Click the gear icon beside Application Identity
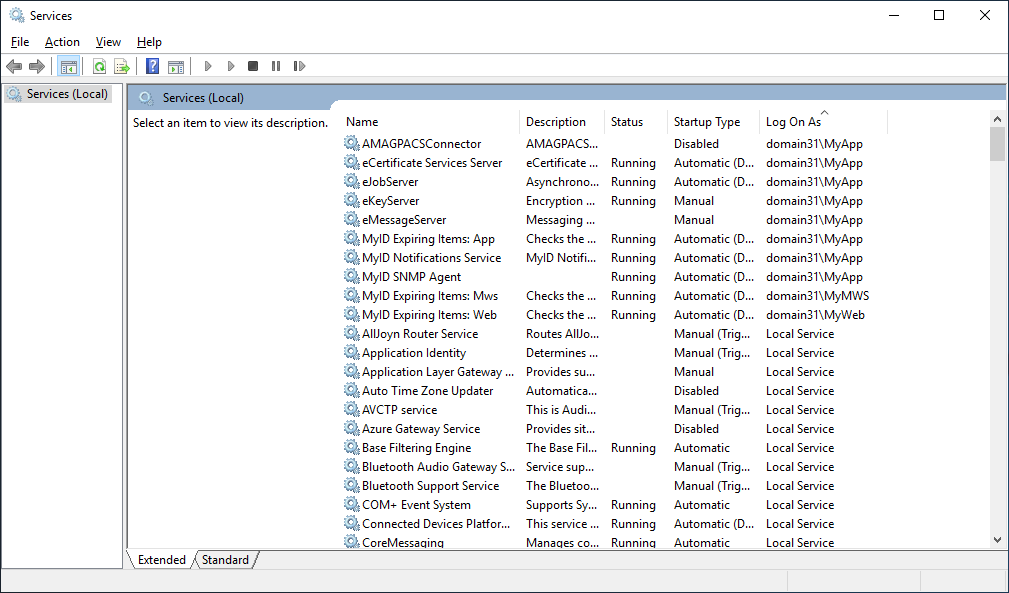Screen dimensions: 1009x593 tap(351, 352)
